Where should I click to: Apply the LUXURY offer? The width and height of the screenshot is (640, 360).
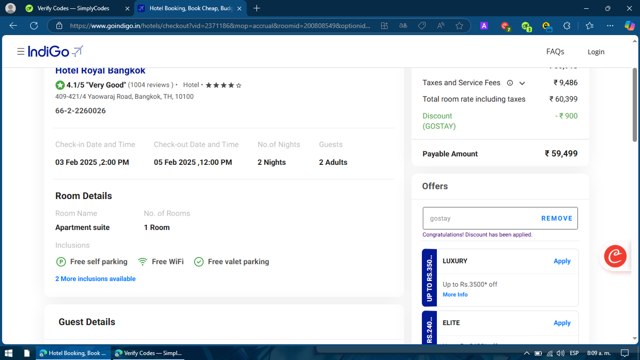pyautogui.click(x=562, y=261)
